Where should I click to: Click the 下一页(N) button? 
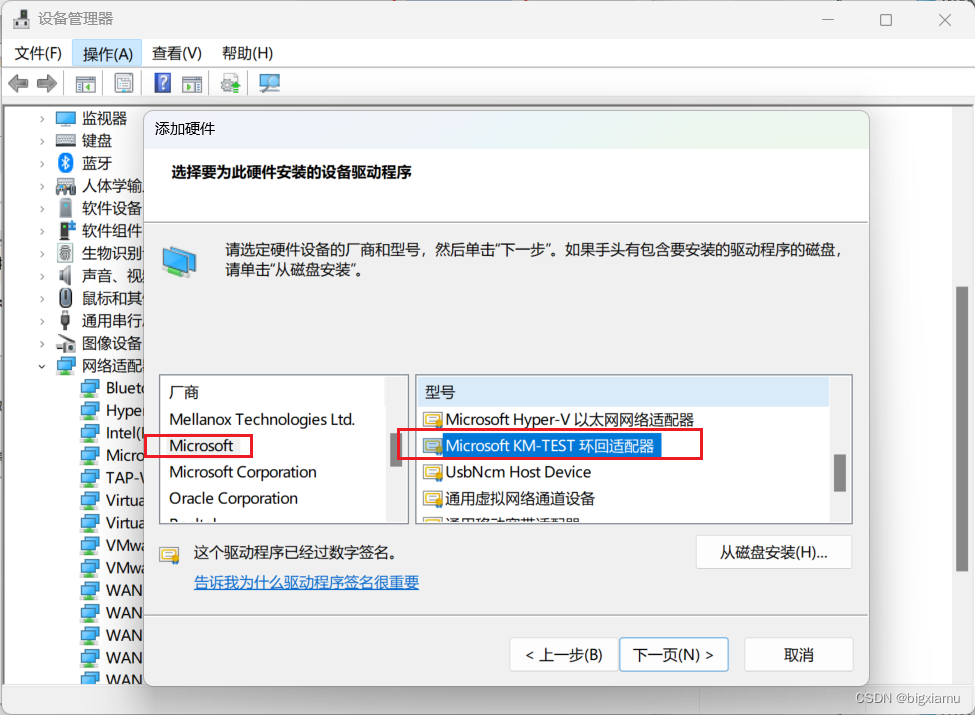coord(673,655)
